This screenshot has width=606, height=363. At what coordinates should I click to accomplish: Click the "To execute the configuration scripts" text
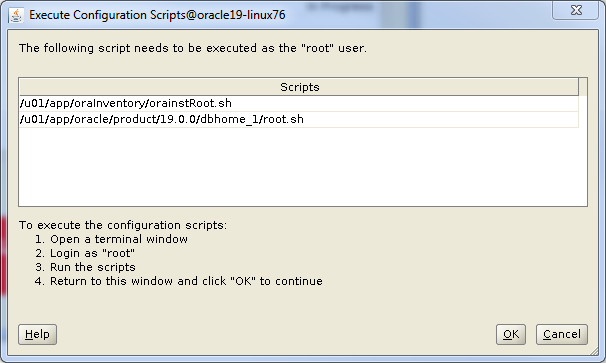point(123,225)
